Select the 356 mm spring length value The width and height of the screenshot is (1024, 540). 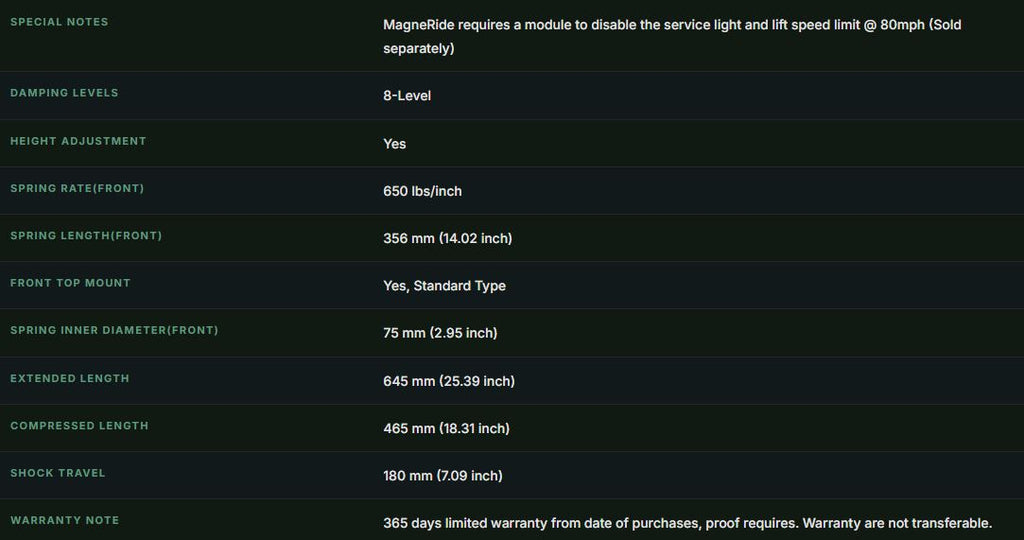(x=447, y=238)
